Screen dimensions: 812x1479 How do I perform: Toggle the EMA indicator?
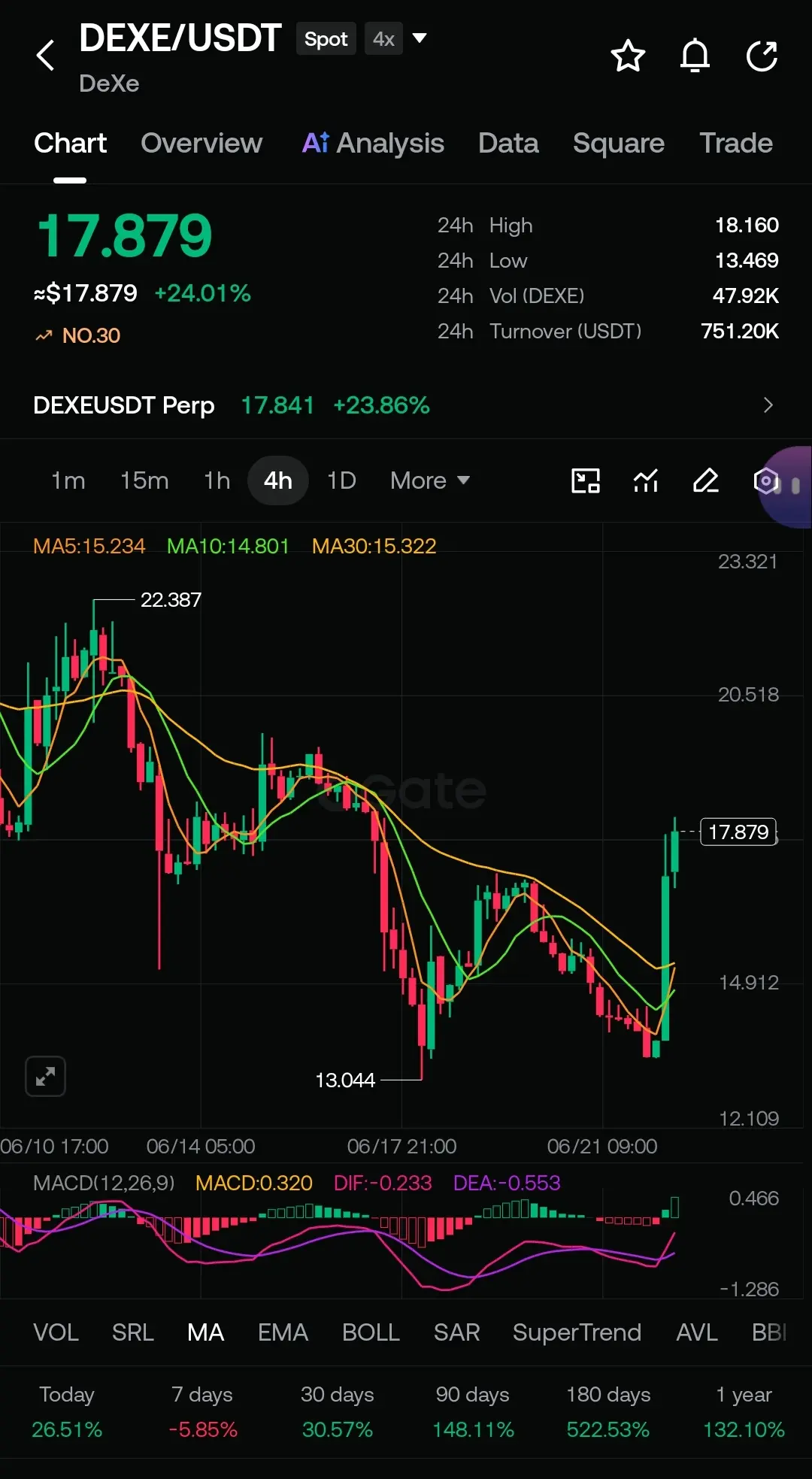tap(283, 1332)
